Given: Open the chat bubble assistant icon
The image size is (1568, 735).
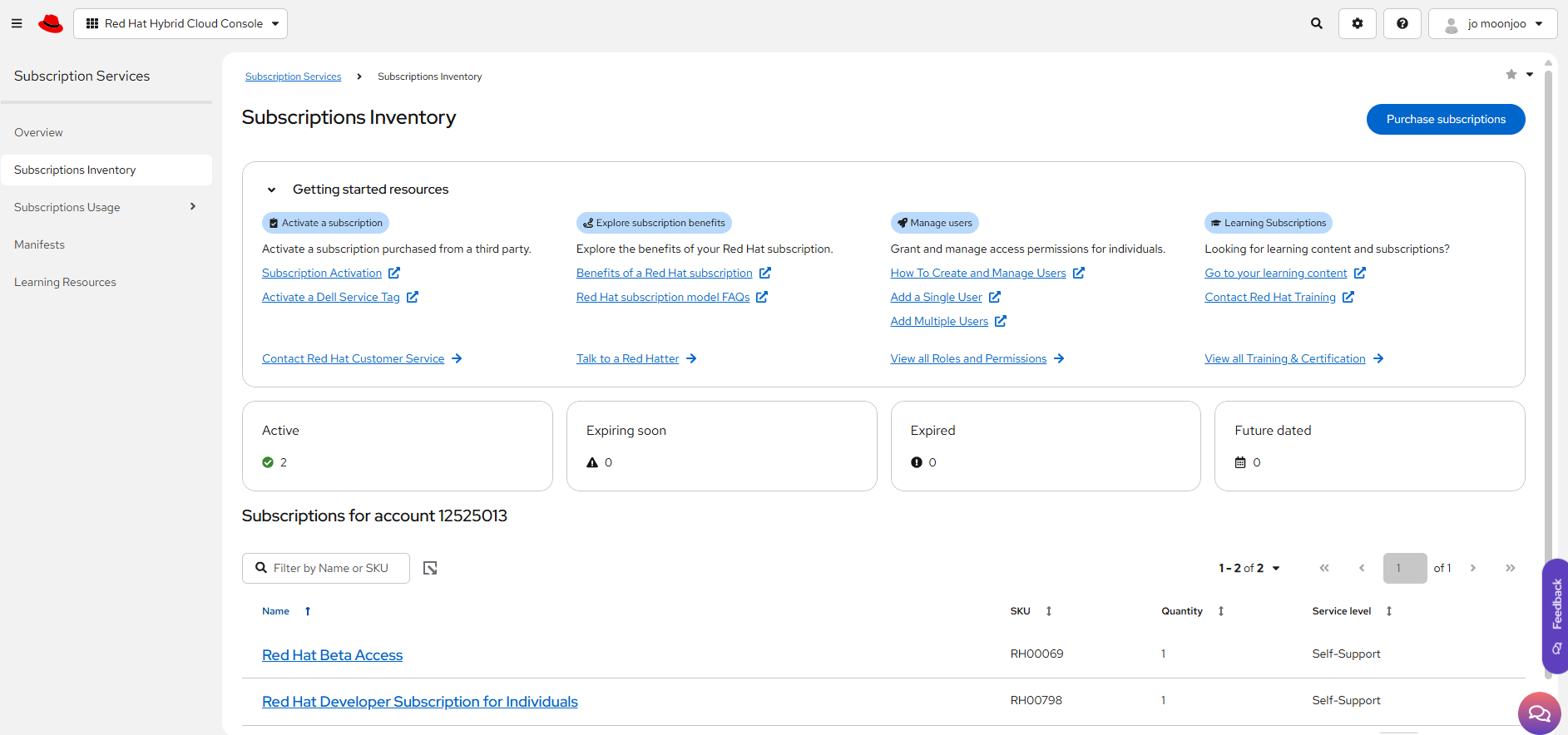Looking at the screenshot, I should (x=1540, y=713).
